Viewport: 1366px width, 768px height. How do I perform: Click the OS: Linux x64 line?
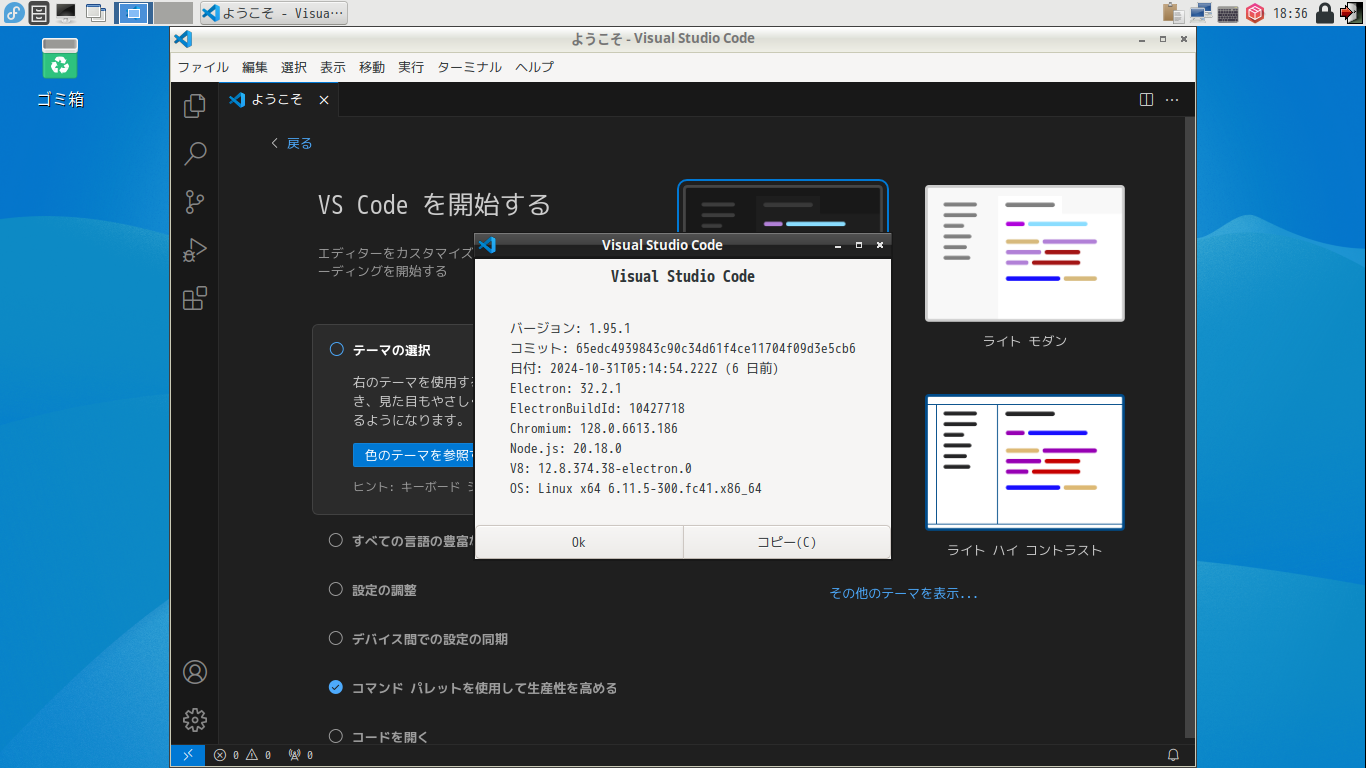635,488
